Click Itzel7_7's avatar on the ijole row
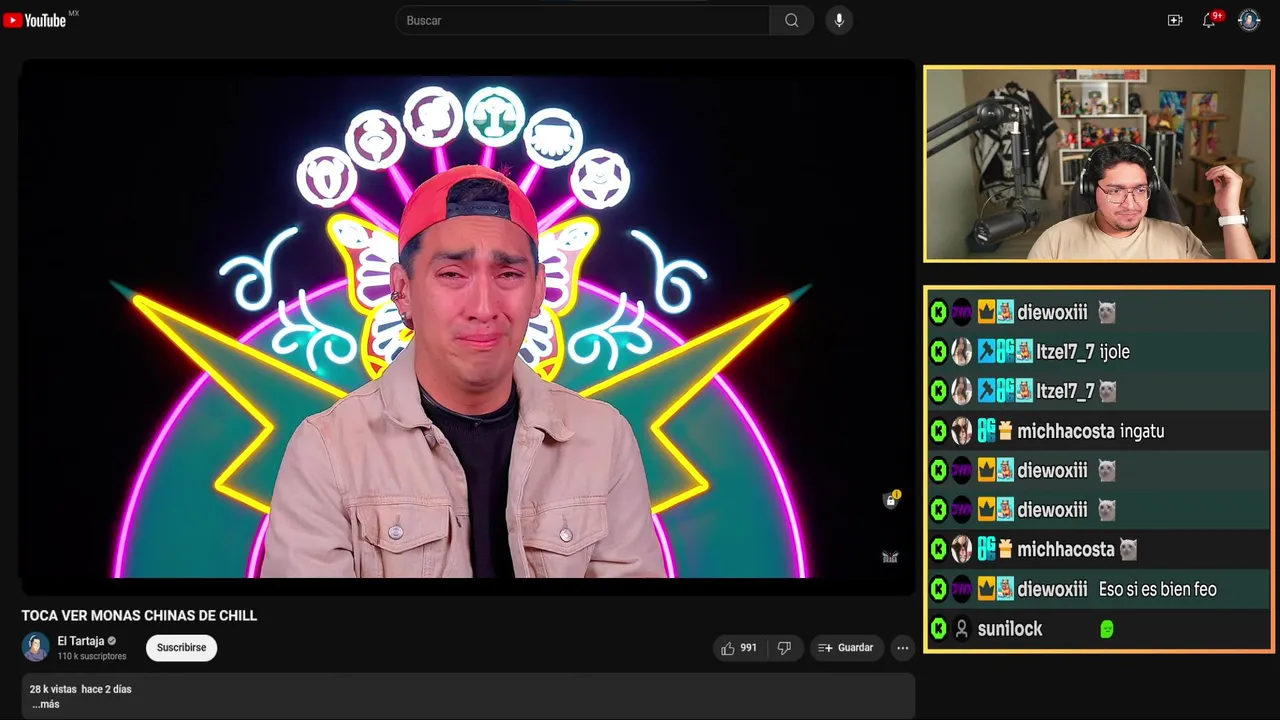Viewport: 1280px width, 720px height. (x=961, y=351)
